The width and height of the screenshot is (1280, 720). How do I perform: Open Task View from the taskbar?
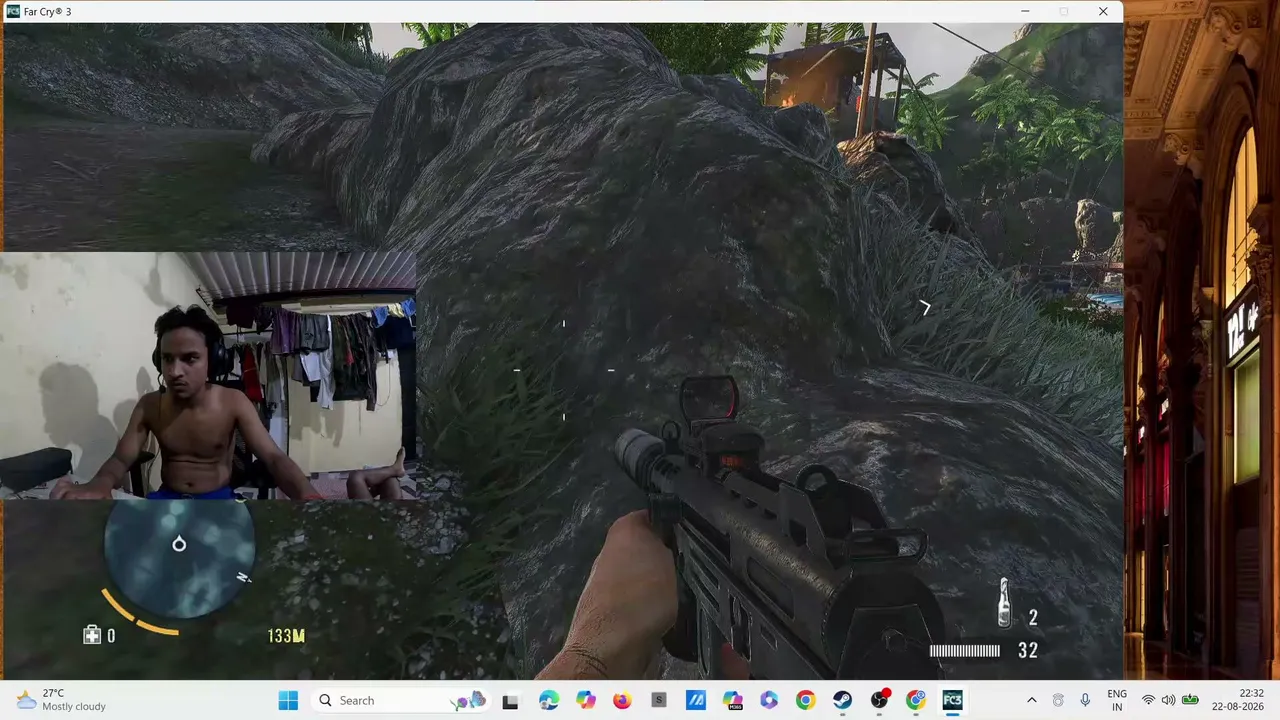click(x=510, y=700)
